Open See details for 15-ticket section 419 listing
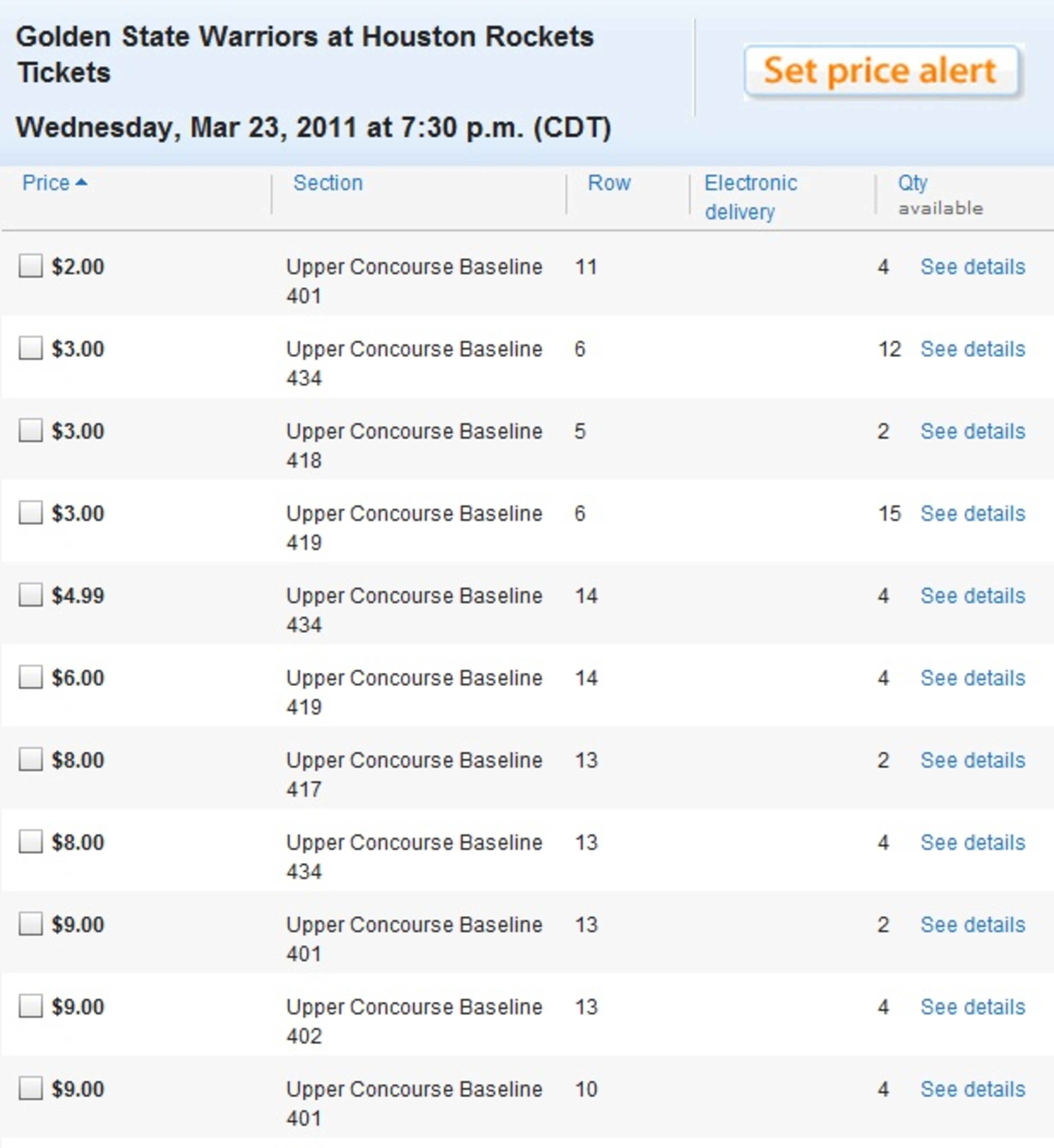 (x=972, y=513)
